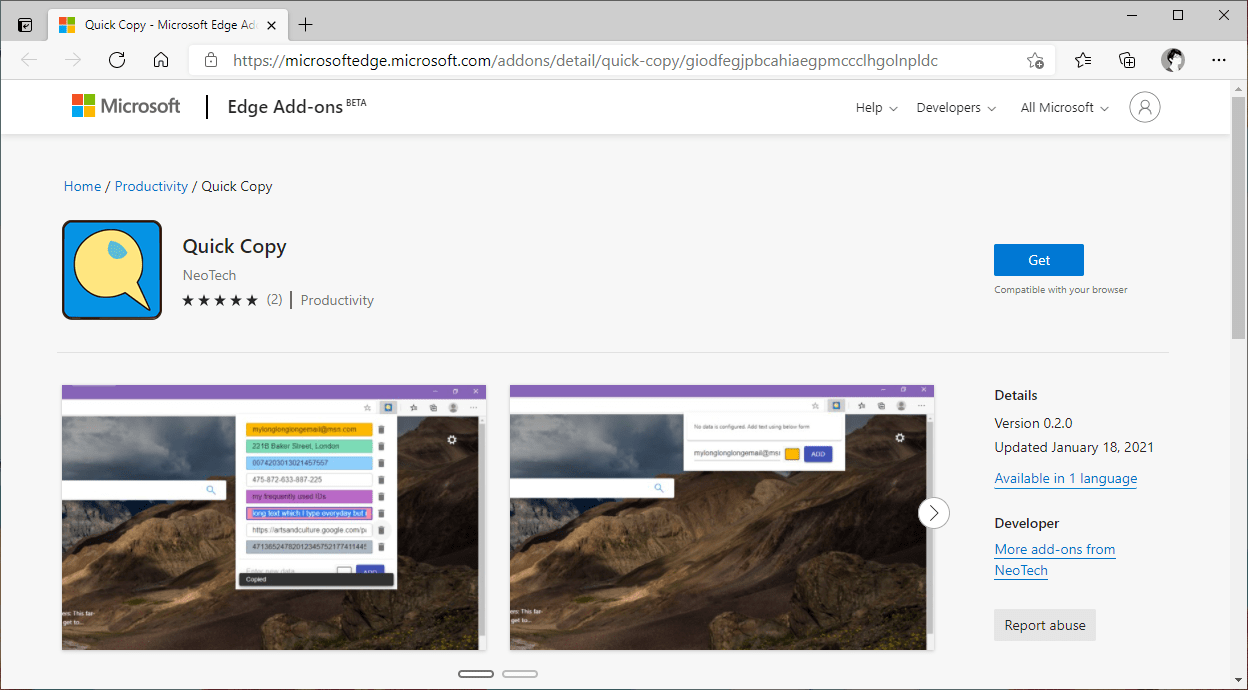Select the second carousel page indicator
1248x690 pixels.
520,674
